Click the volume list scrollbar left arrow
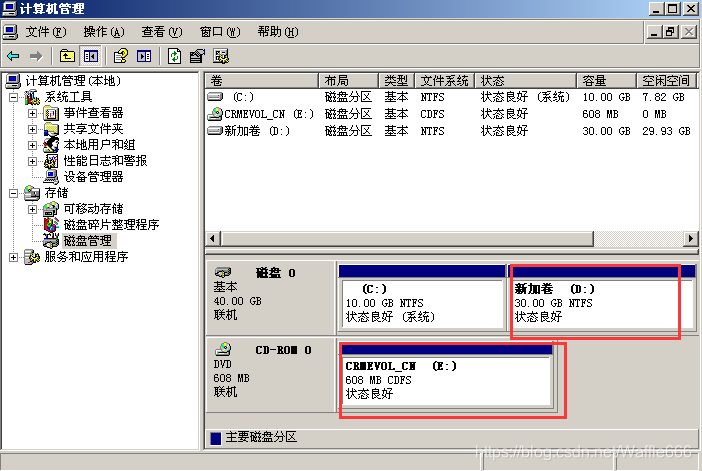This screenshot has width=702, height=471. tap(213, 239)
